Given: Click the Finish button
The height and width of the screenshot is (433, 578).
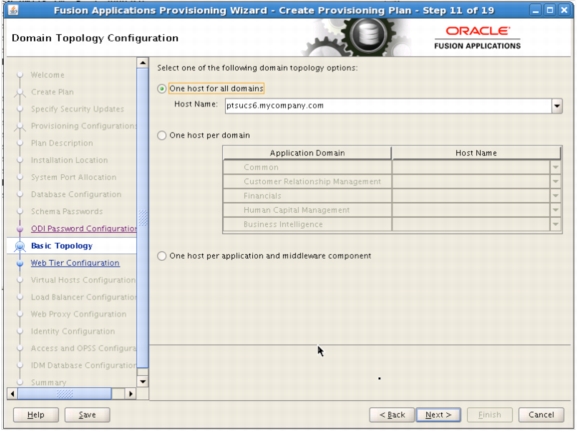Looking at the screenshot, I should pos(490,415).
